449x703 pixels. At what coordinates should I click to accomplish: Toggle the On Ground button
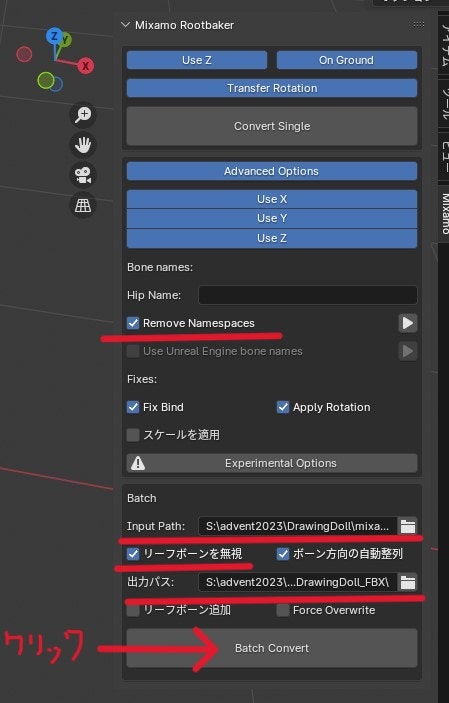(x=347, y=60)
